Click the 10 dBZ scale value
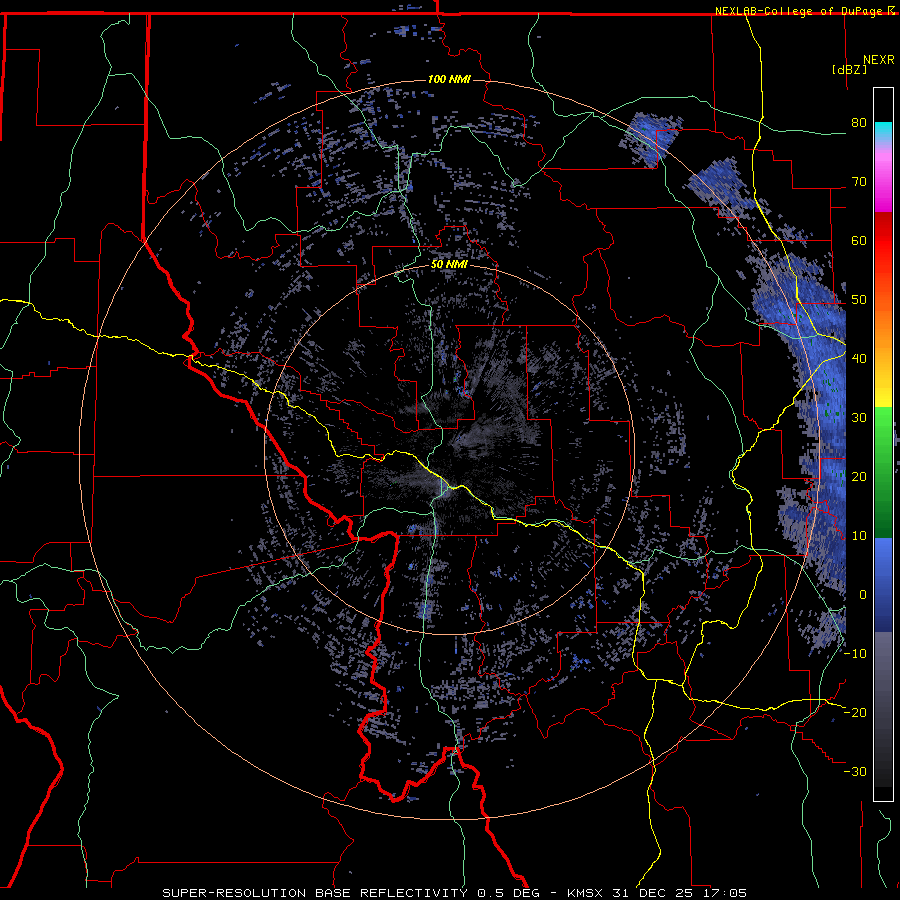The height and width of the screenshot is (900, 900). pos(859,536)
